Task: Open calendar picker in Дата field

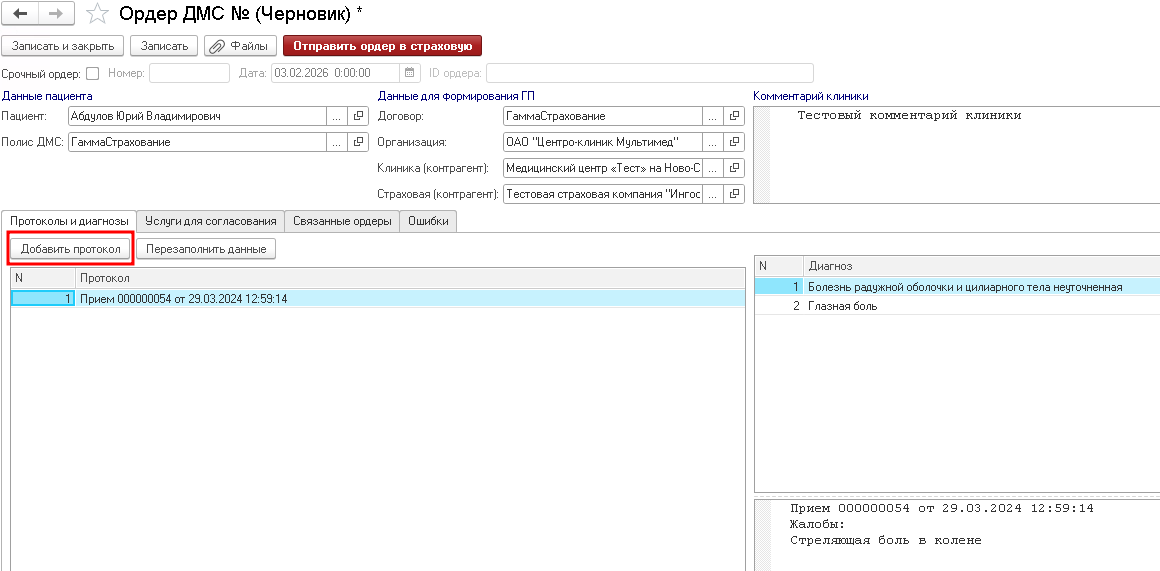Action: pyautogui.click(x=409, y=73)
